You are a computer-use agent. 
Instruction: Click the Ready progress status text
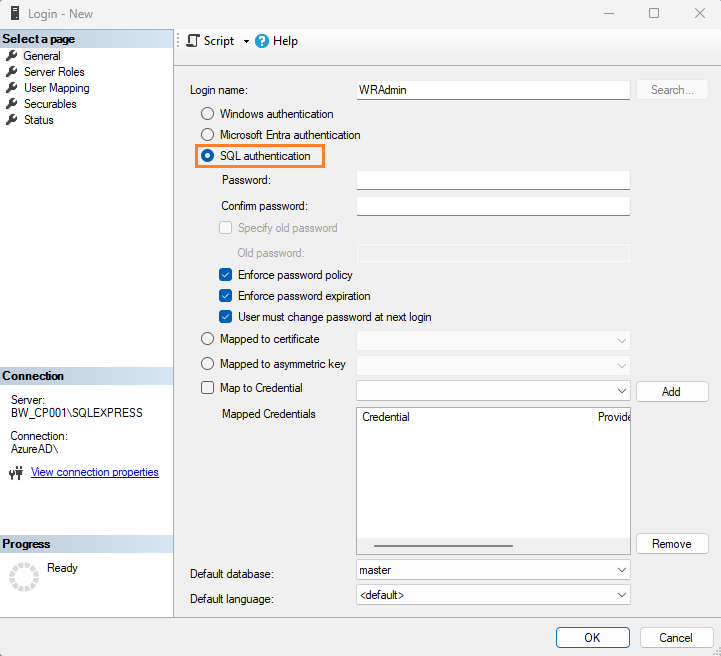(x=62, y=568)
